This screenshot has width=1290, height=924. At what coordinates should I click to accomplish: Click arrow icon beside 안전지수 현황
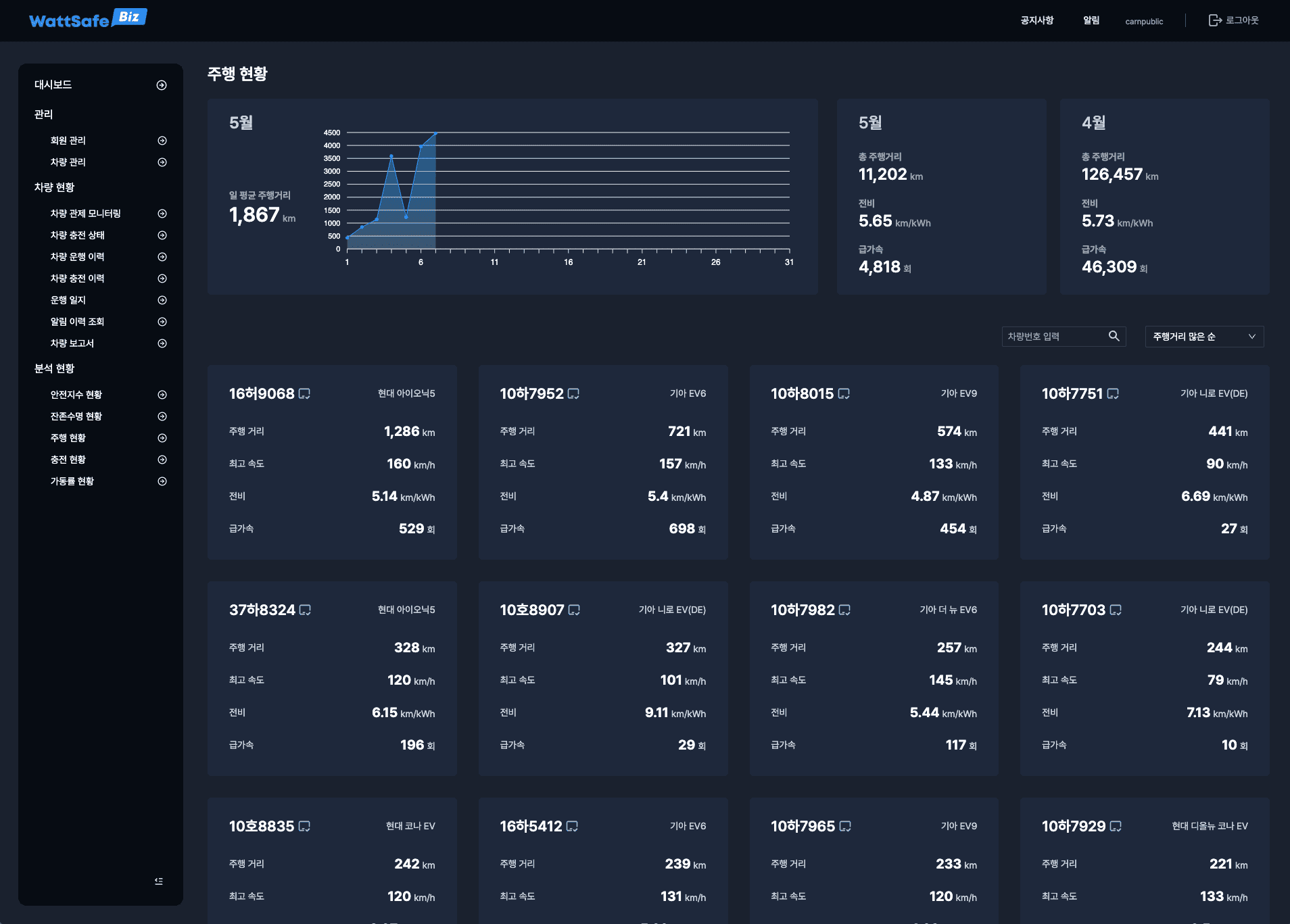coord(162,395)
